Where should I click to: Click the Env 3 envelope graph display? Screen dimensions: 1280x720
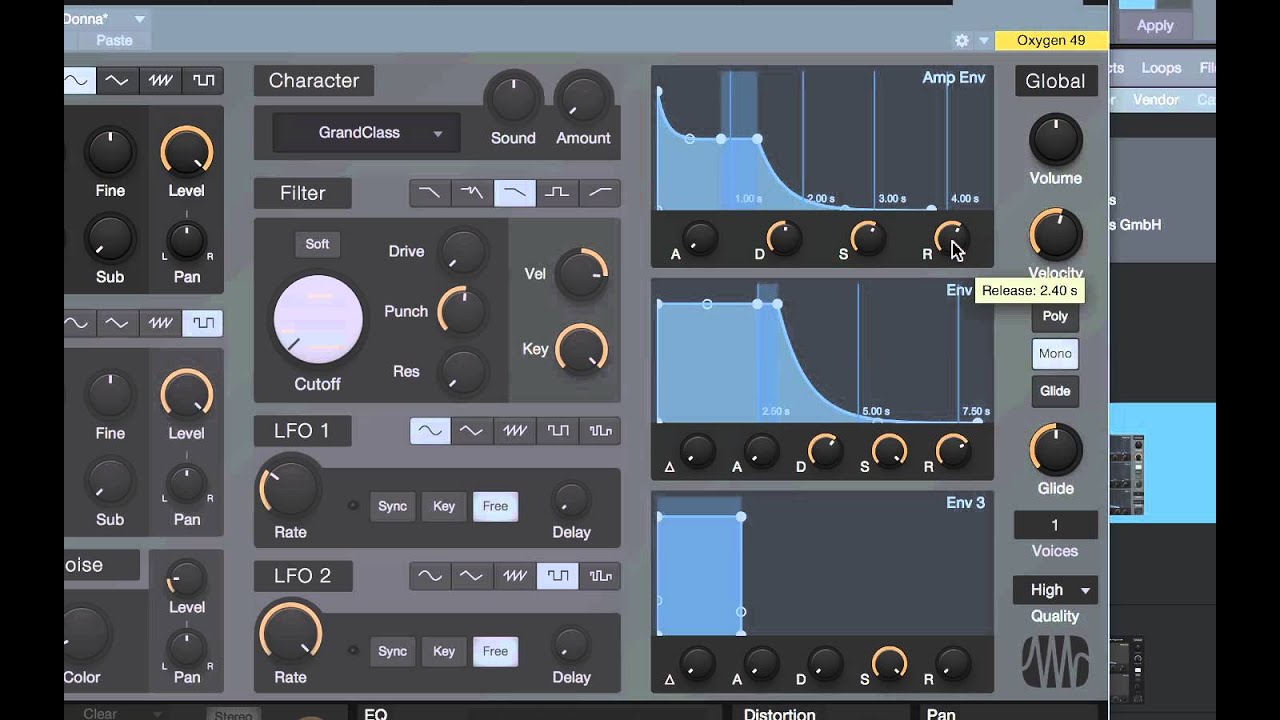(x=823, y=563)
